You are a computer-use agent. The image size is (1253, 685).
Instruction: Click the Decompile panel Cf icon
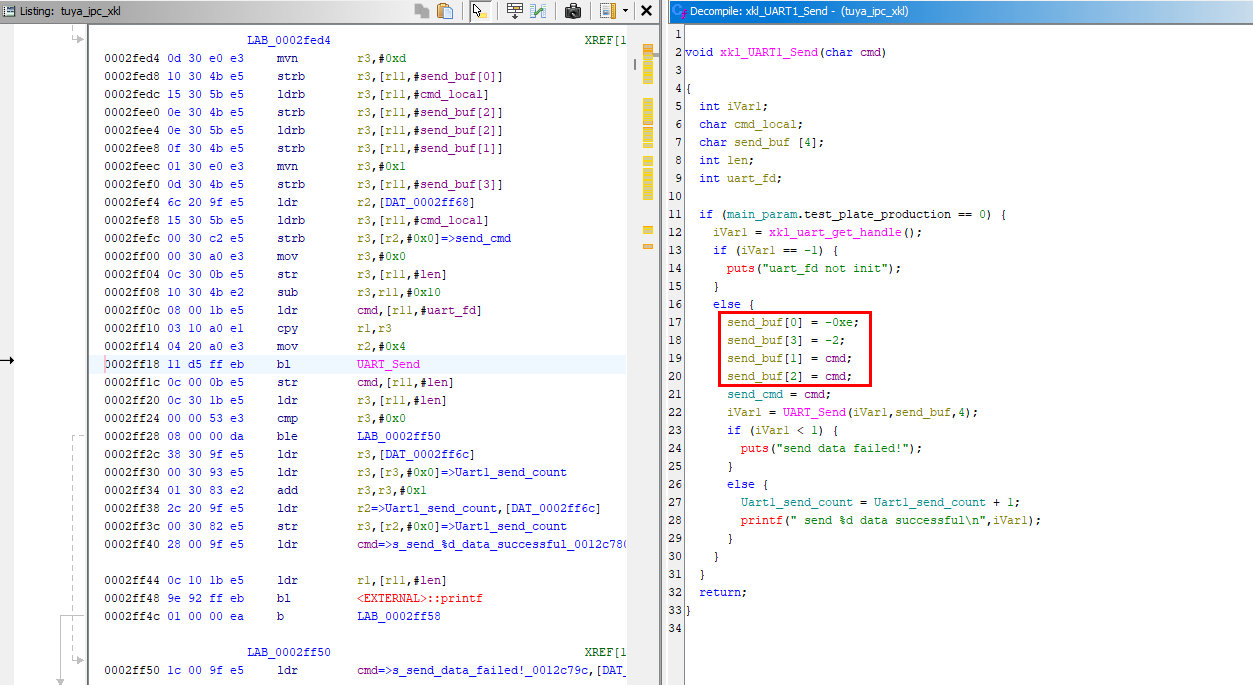click(x=678, y=11)
